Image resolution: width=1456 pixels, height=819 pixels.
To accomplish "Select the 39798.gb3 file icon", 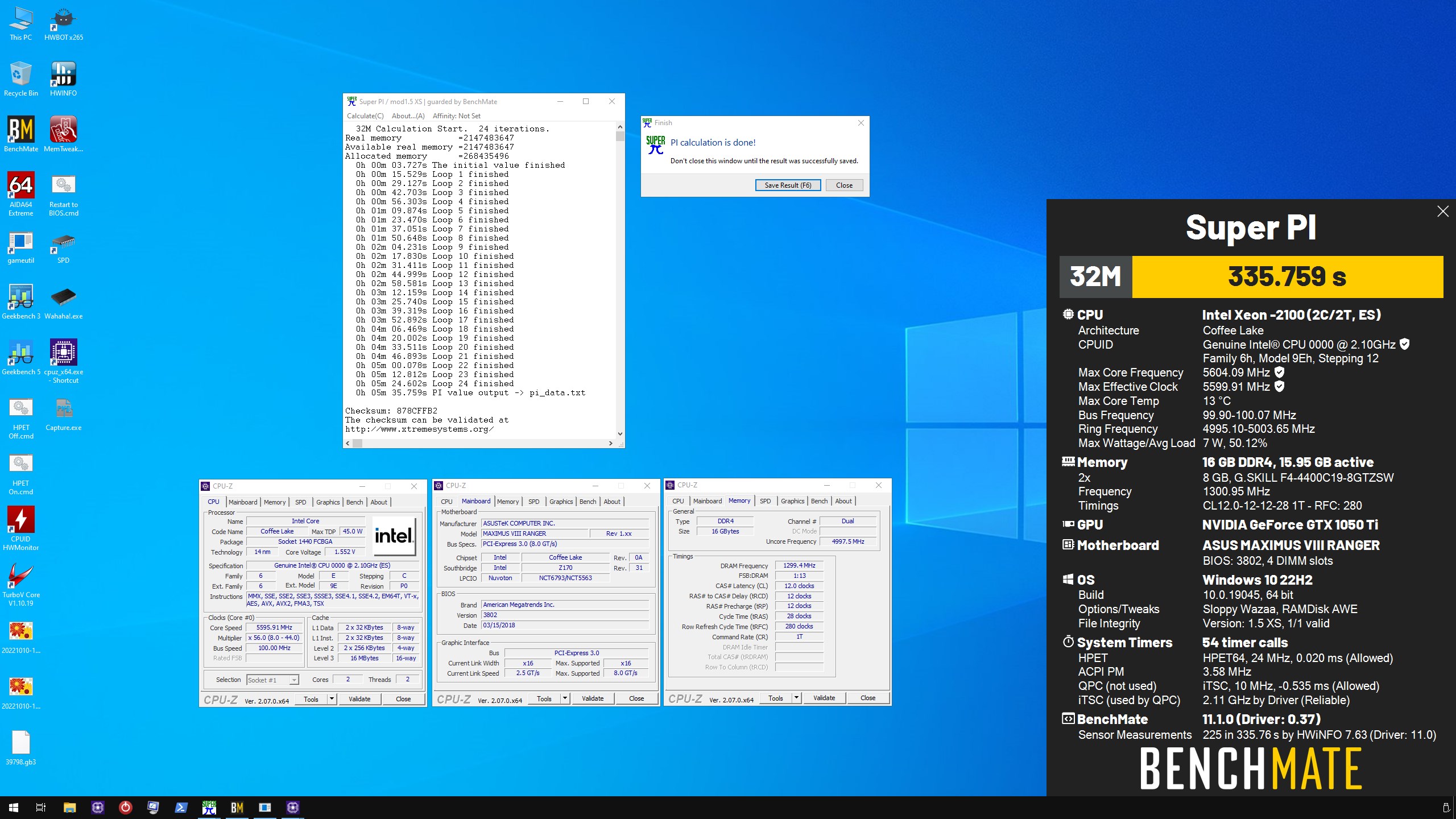I will 20,748.
